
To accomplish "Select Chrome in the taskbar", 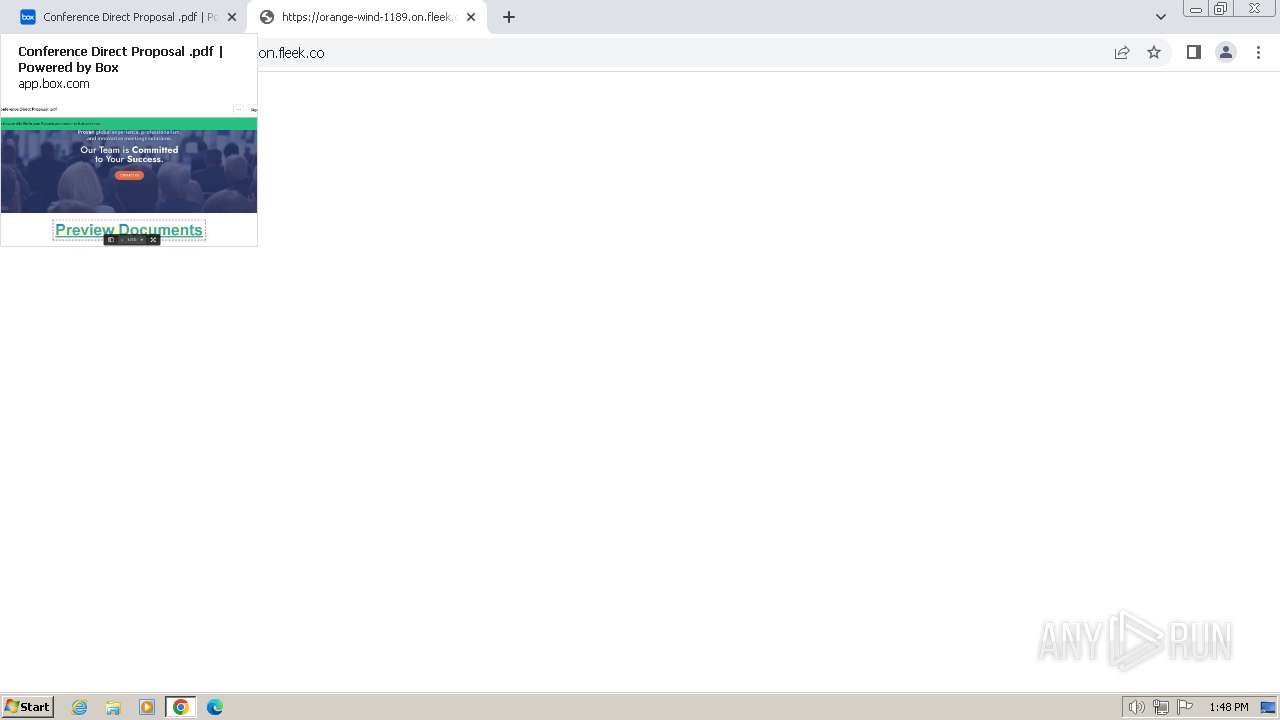I will click(x=181, y=707).
